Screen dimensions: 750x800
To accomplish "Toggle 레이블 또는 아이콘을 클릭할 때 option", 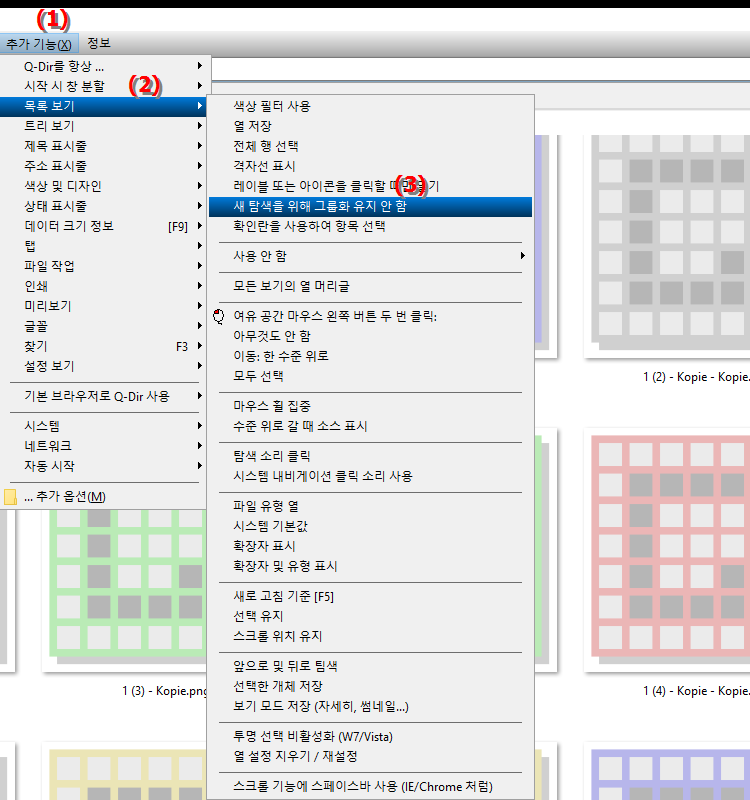I will point(370,186).
